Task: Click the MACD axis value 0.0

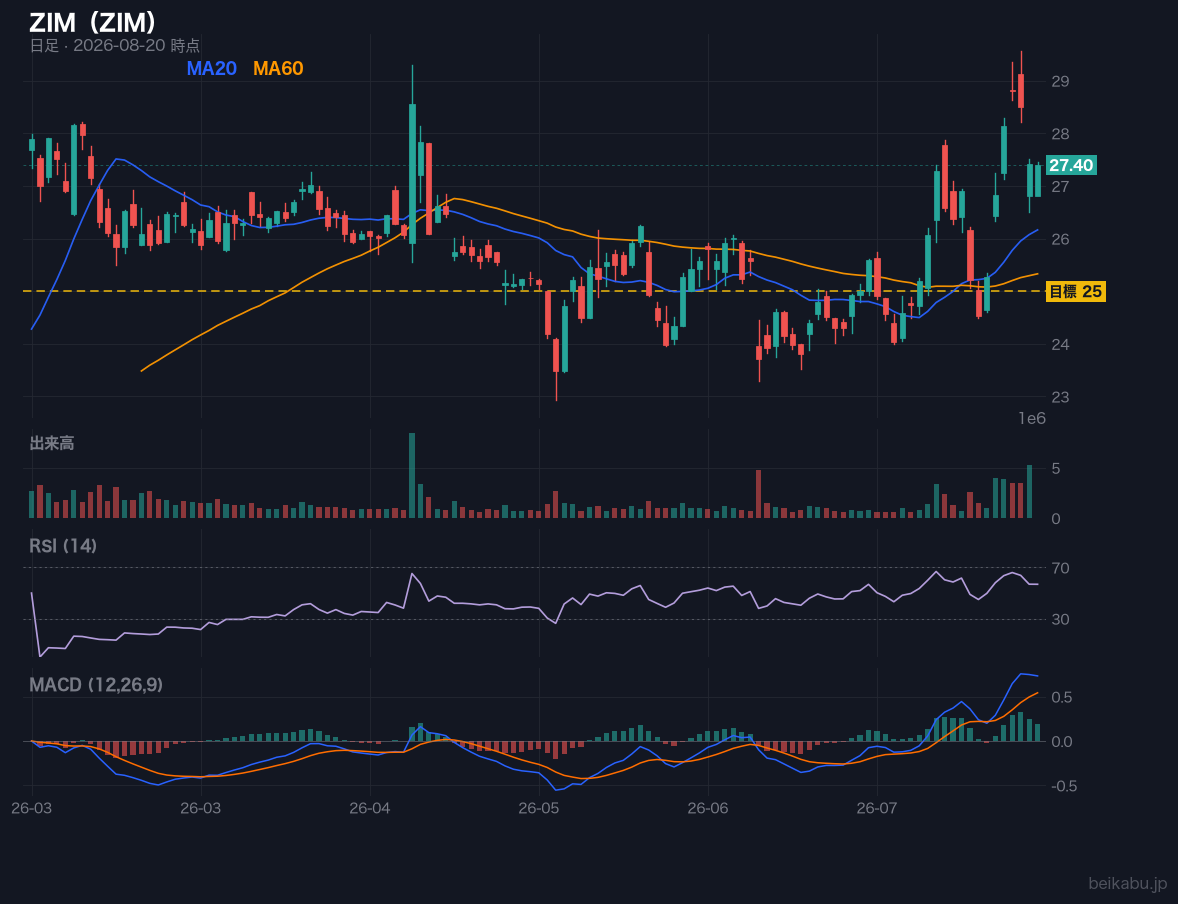Action: (1062, 742)
